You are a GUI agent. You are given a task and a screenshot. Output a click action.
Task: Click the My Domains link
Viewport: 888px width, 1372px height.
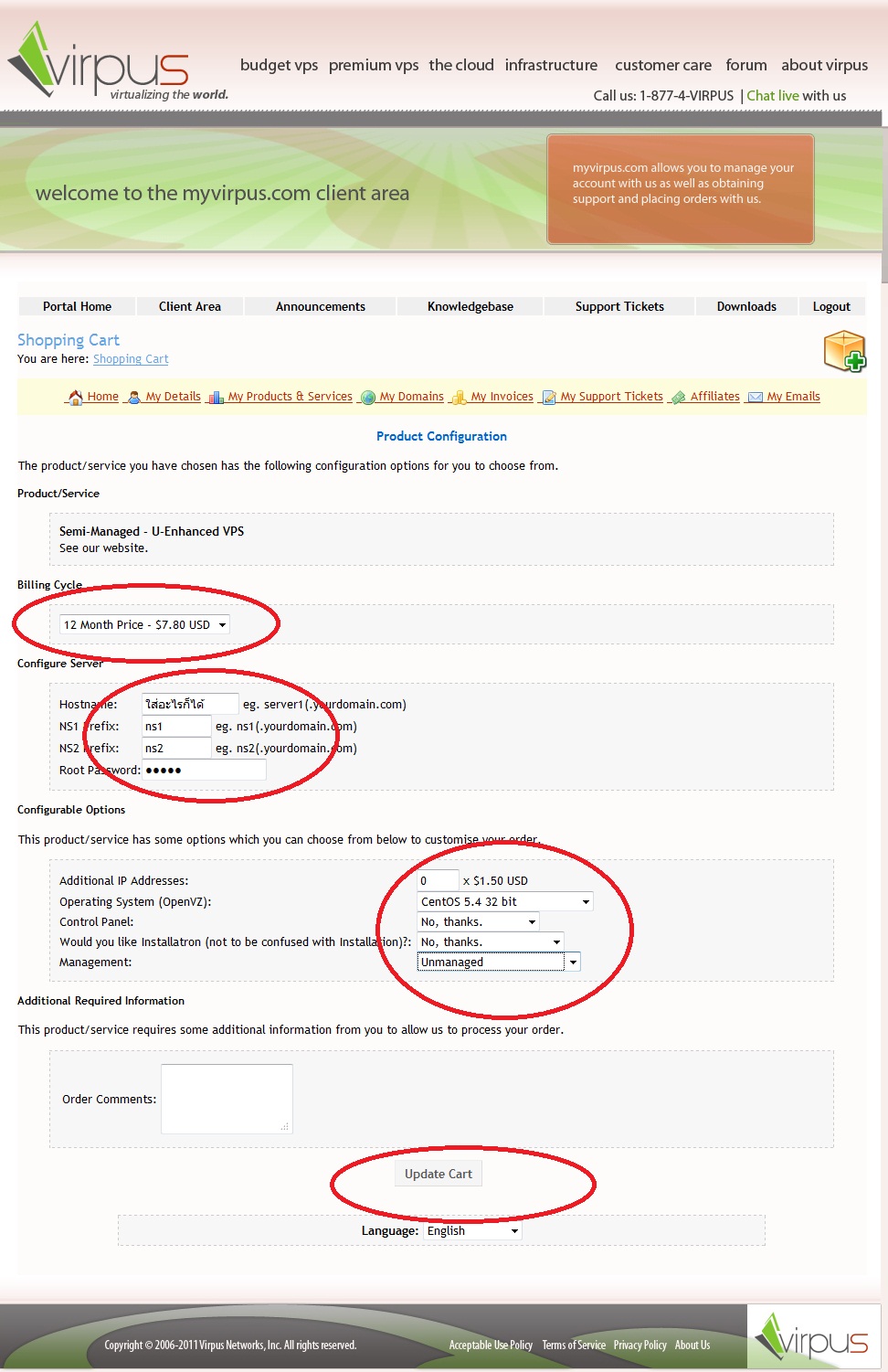(412, 397)
